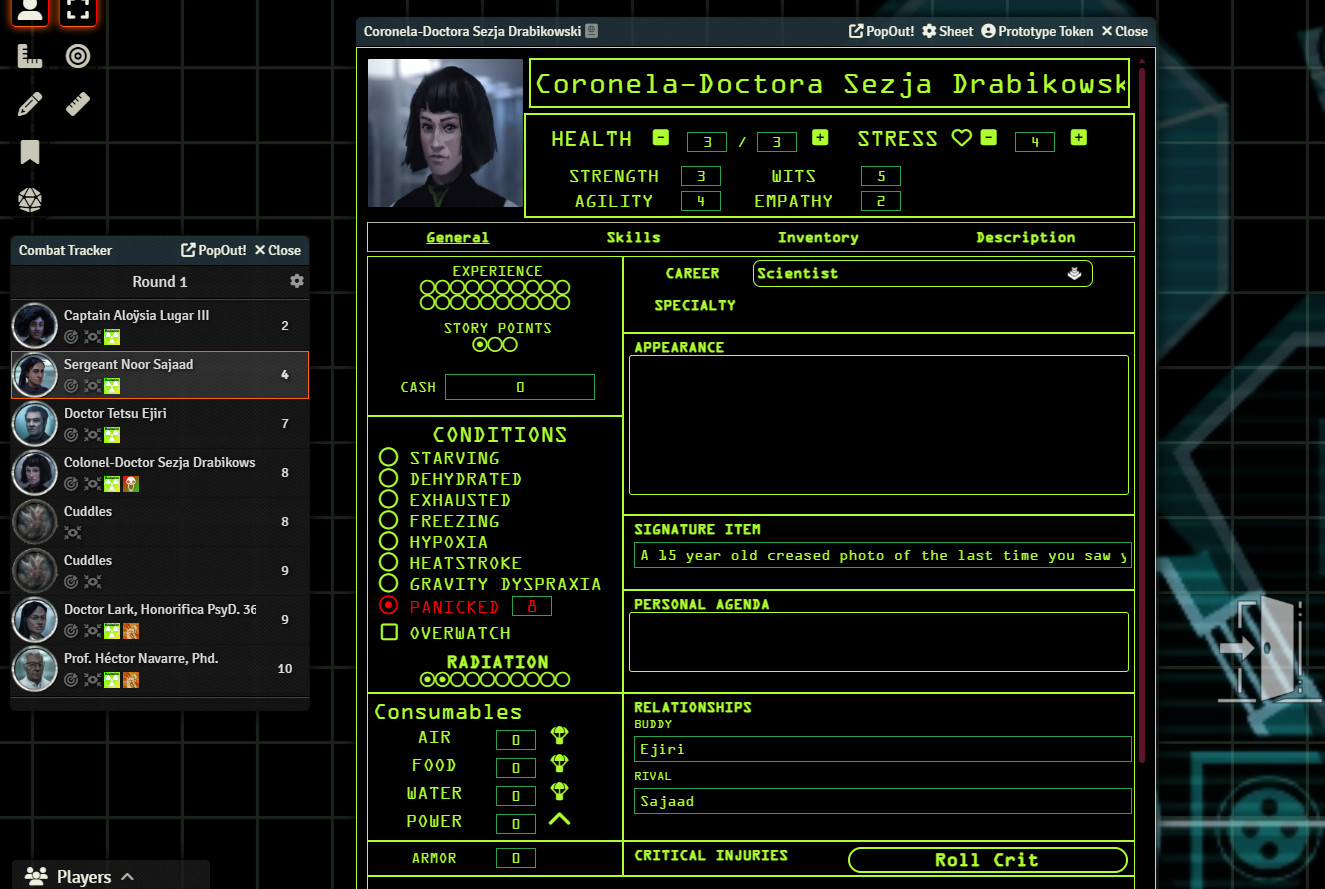
Task: Click the second Story Points pip
Action: click(x=495, y=344)
